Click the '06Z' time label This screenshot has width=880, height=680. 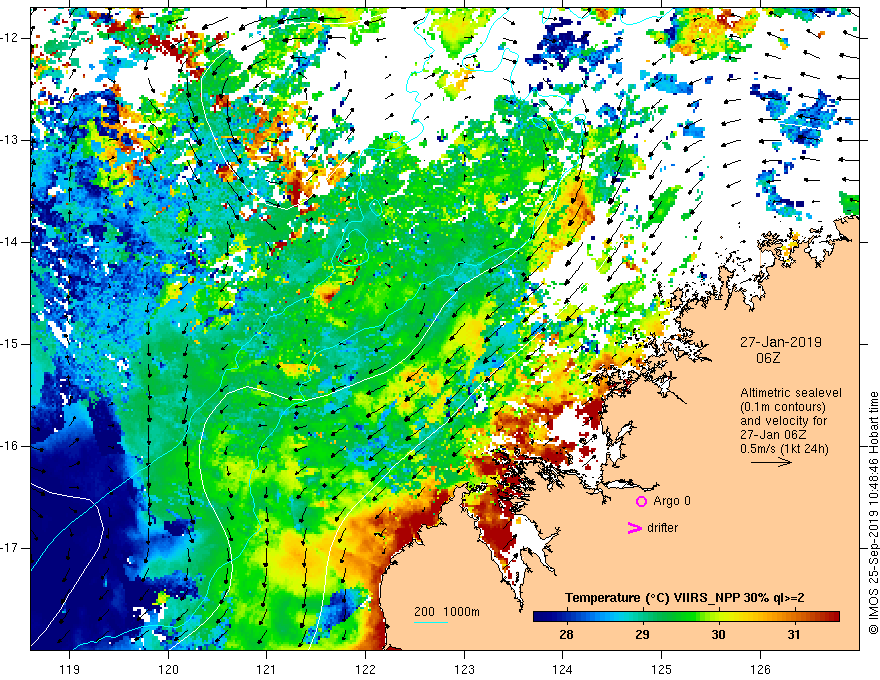768,358
